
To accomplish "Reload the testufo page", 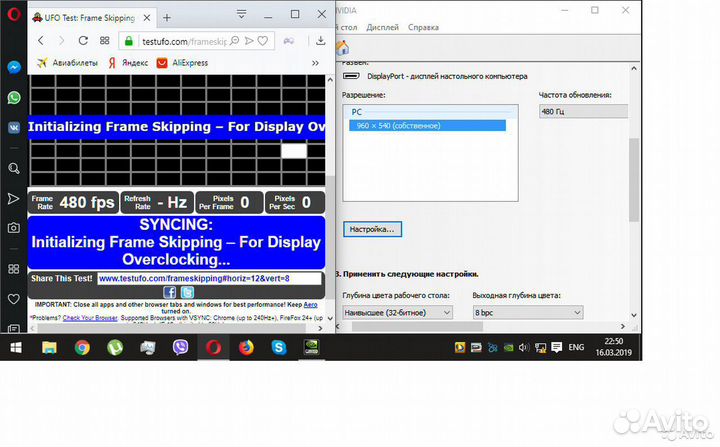I will click(83, 41).
